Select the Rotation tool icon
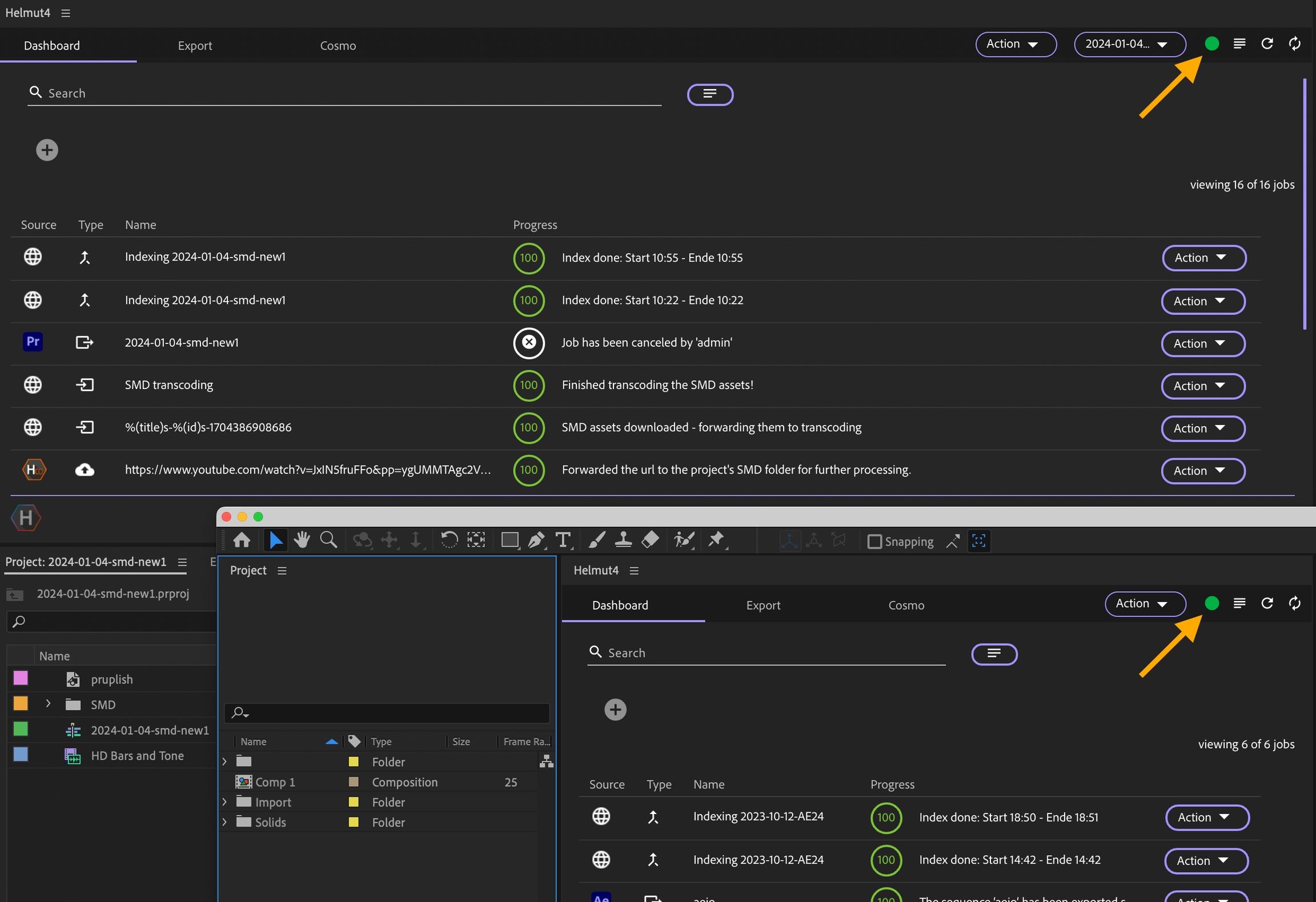 [x=449, y=540]
